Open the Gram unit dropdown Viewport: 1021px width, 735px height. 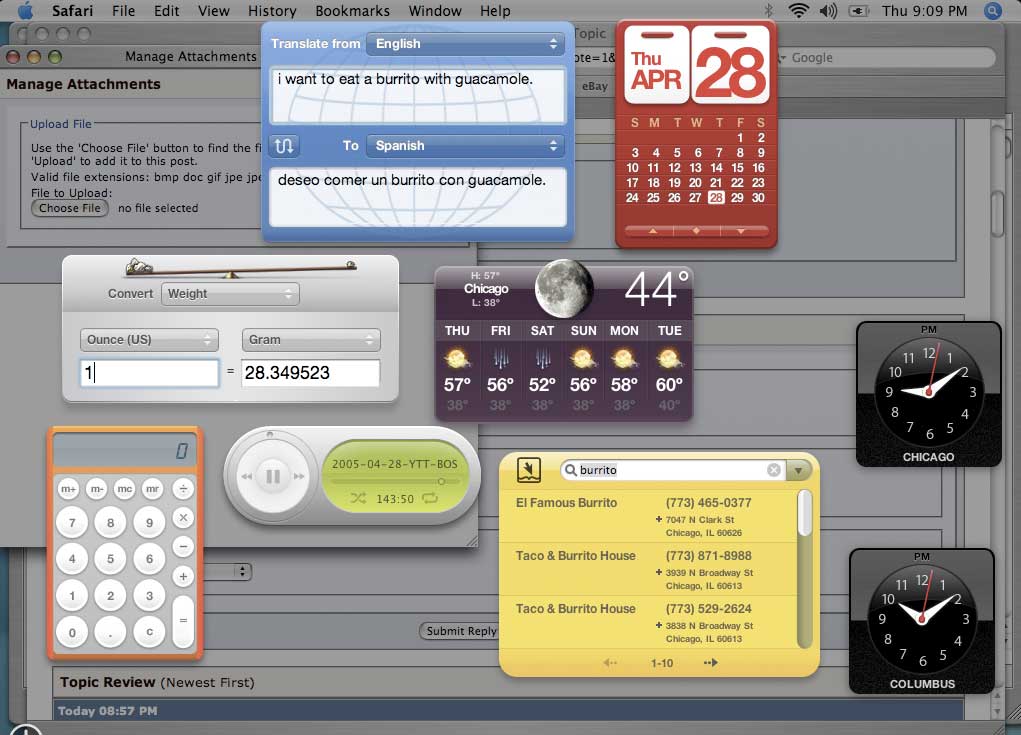(311, 339)
